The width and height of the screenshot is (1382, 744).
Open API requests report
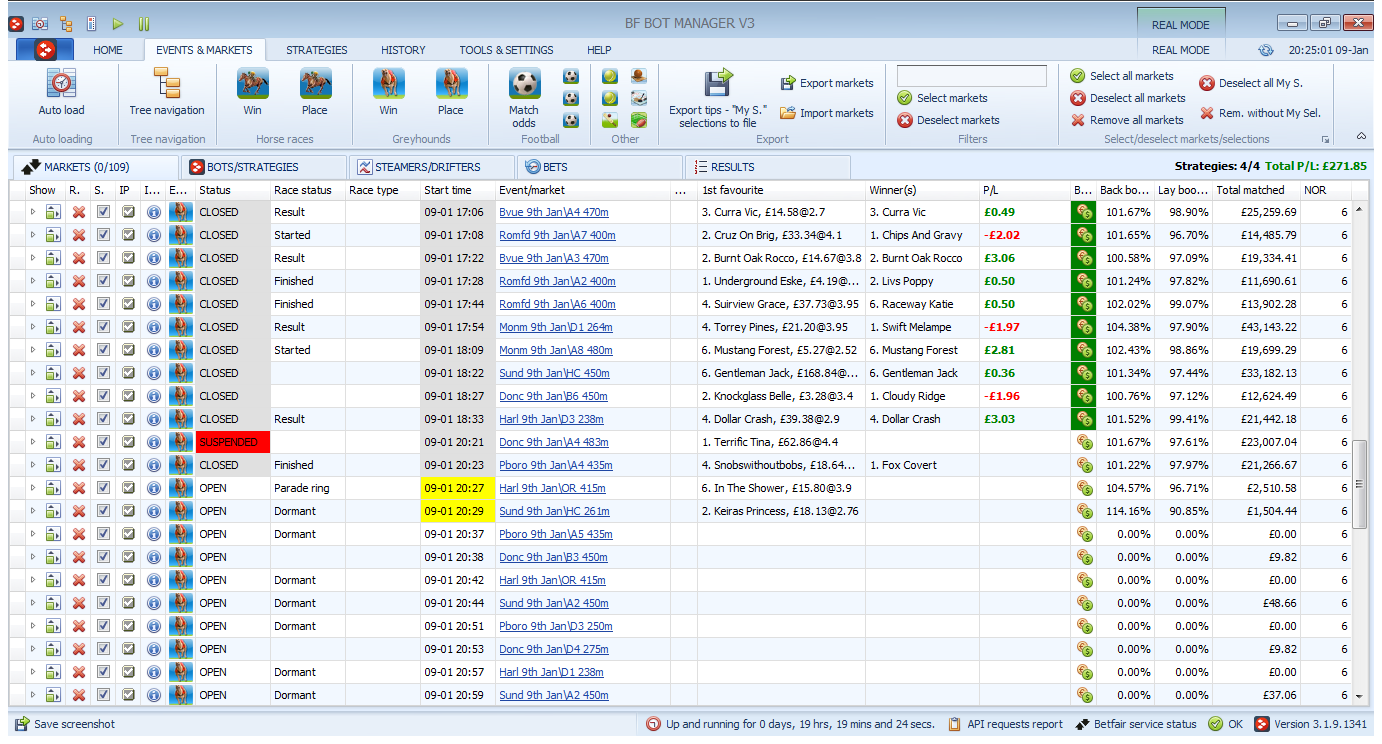(x=1005, y=724)
